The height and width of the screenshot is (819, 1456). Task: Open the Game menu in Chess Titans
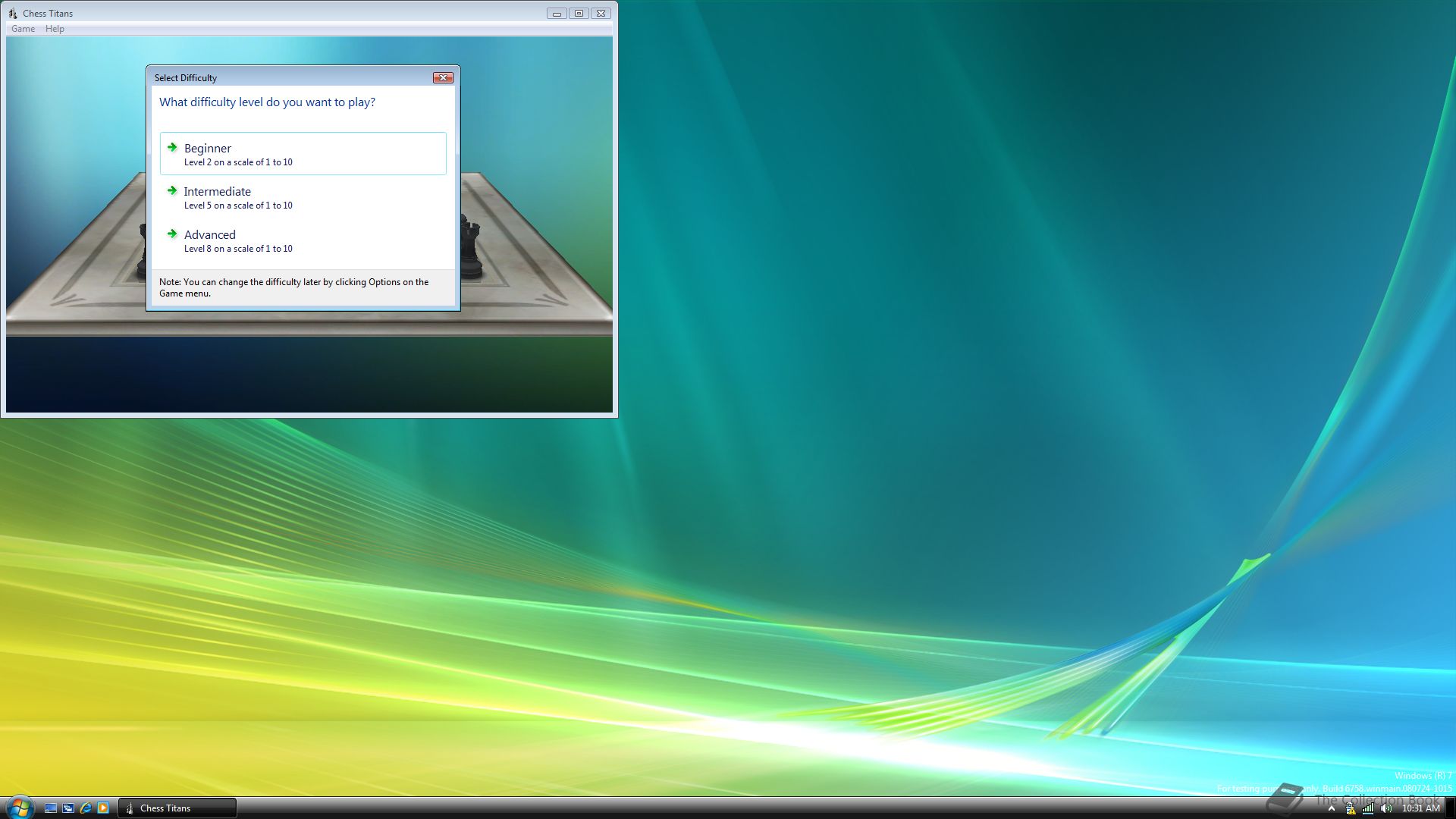(x=23, y=29)
